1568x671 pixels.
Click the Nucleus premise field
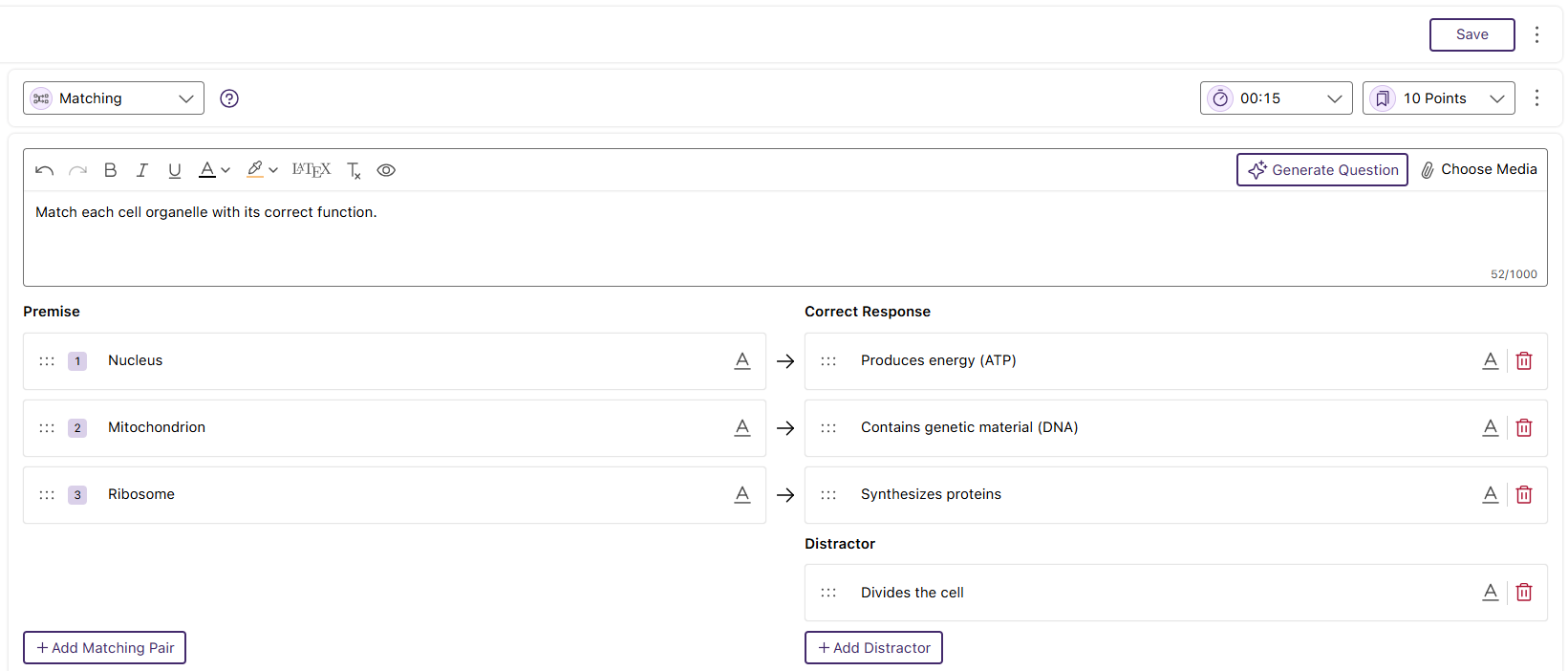395,361
